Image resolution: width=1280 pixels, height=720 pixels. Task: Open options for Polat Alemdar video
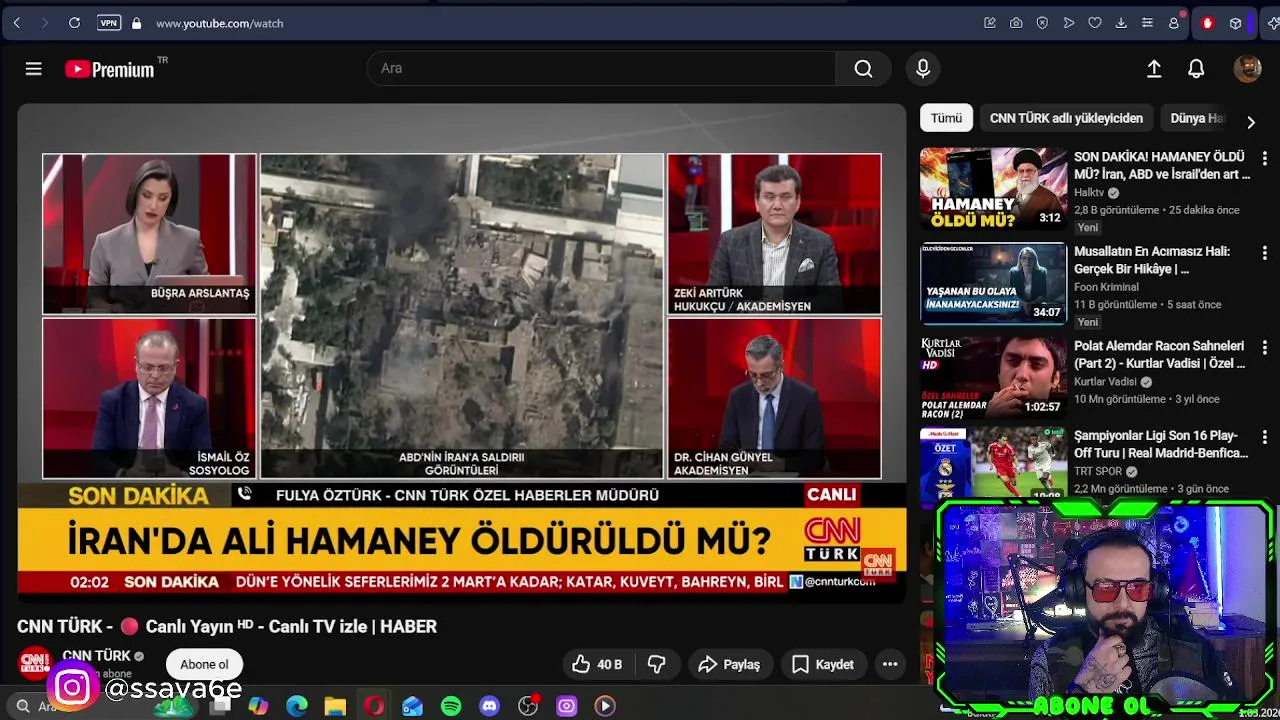pyautogui.click(x=1264, y=347)
